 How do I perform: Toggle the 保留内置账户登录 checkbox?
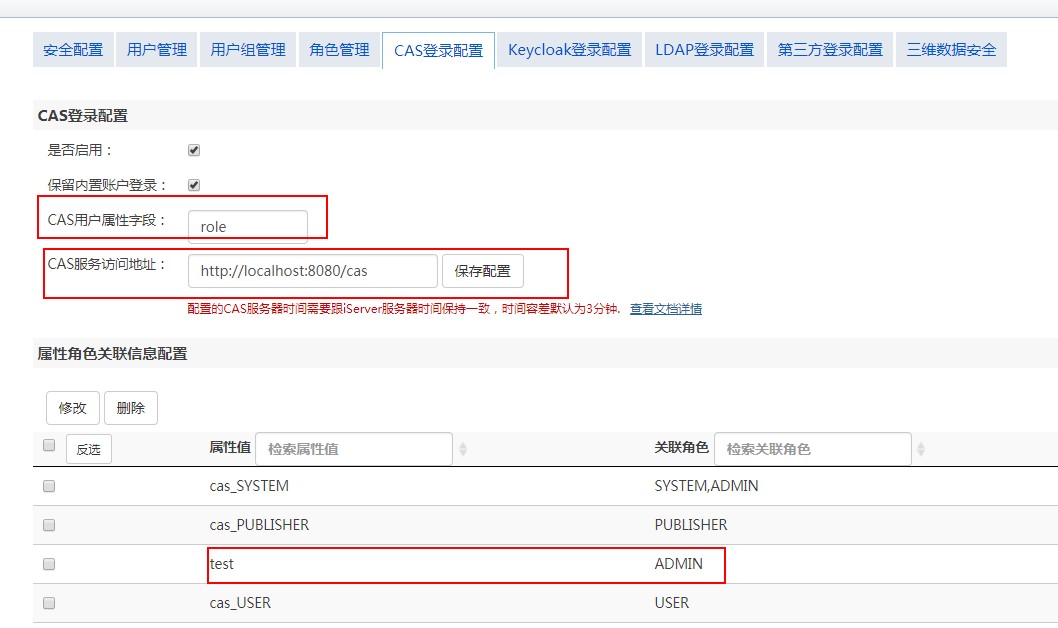[x=194, y=185]
